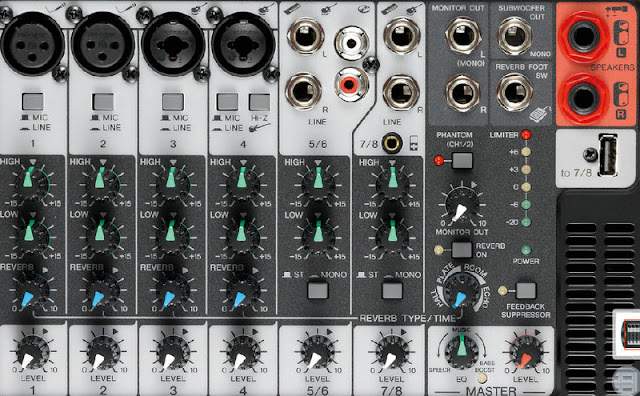Click the channel 5/6 LINE R jack
Viewport: 640px width, 396px height.
[x=304, y=91]
